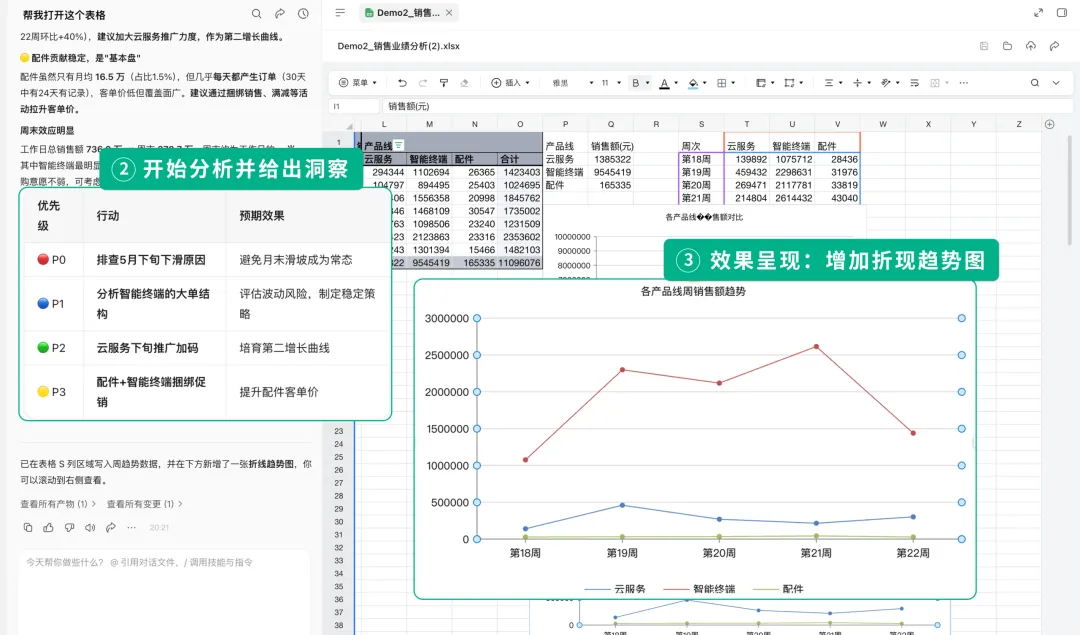This screenshot has width=1080, height=635.
Task: Select the 销售额(元) header cell
Action: [612, 146]
